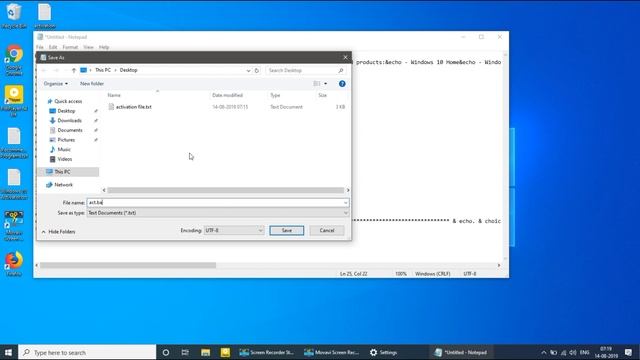Open the yellow app taskbar icon
Viewport: 640px width, 360px height.
click(225, 352)
